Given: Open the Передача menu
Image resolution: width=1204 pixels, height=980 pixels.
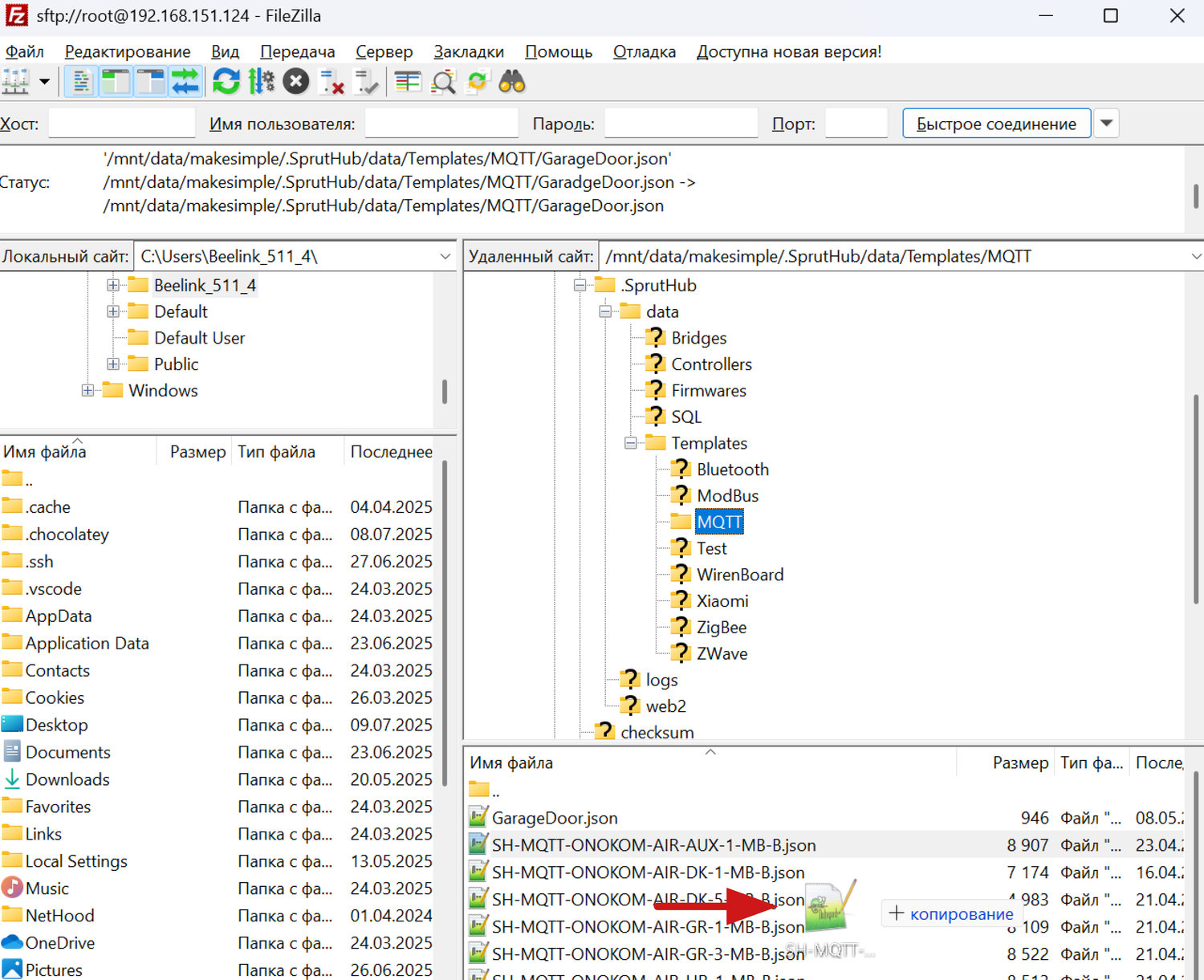Looking at the screenshot, I should (298, 51).
